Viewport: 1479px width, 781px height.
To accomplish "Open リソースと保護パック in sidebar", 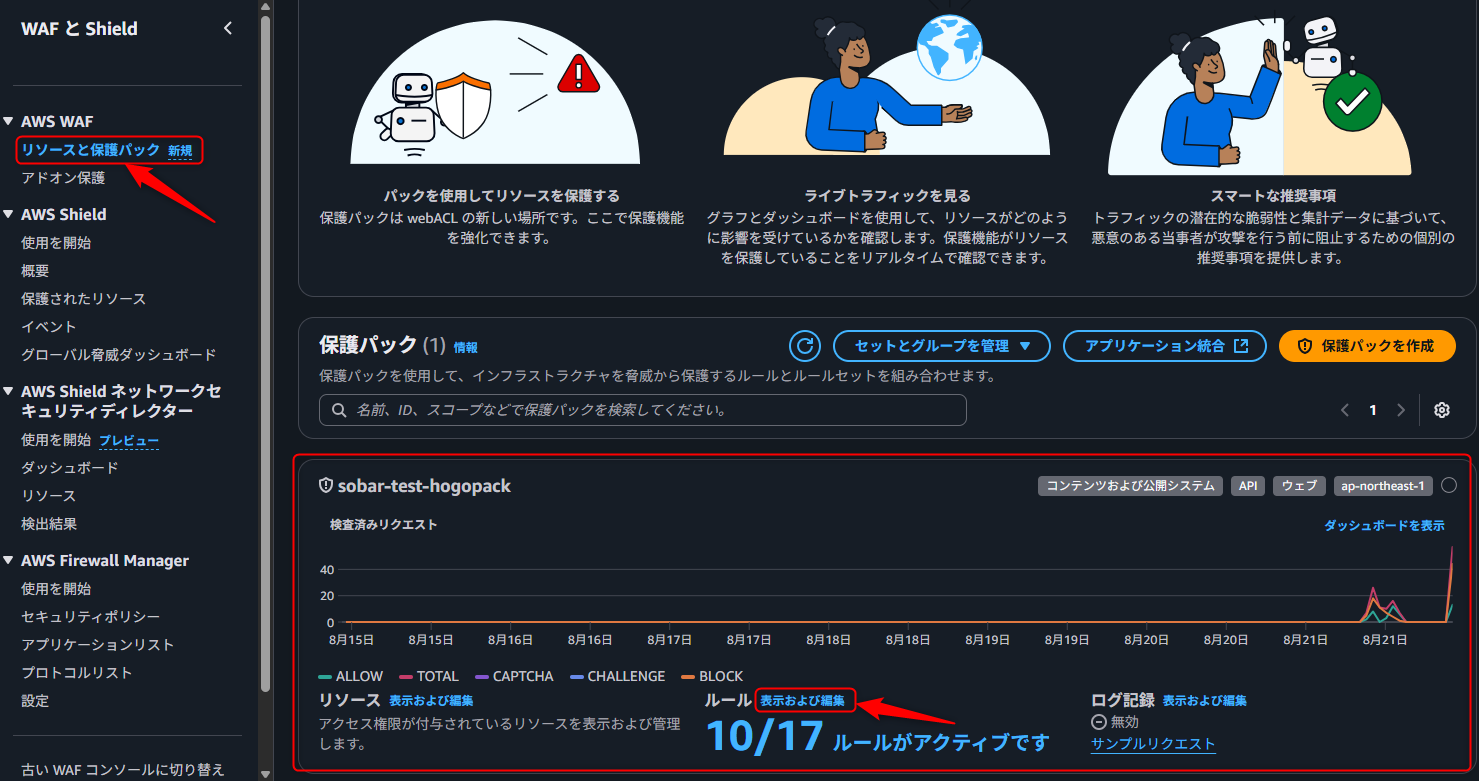I will [x=91, y=150].
